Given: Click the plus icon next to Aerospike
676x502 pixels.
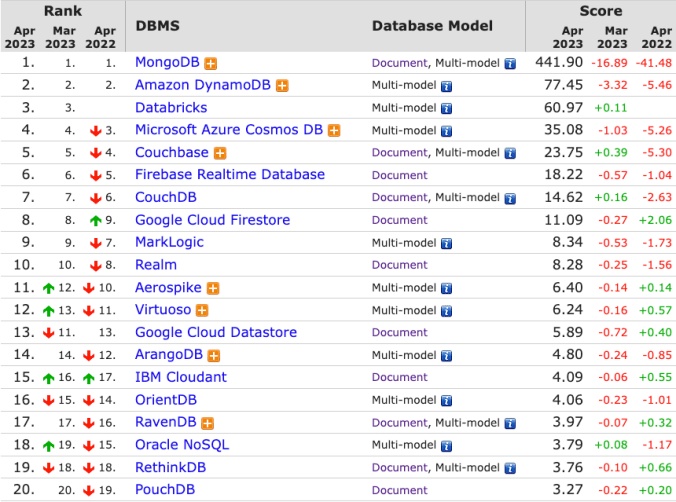Looking at the screenshot, I should tap(213, 288).
